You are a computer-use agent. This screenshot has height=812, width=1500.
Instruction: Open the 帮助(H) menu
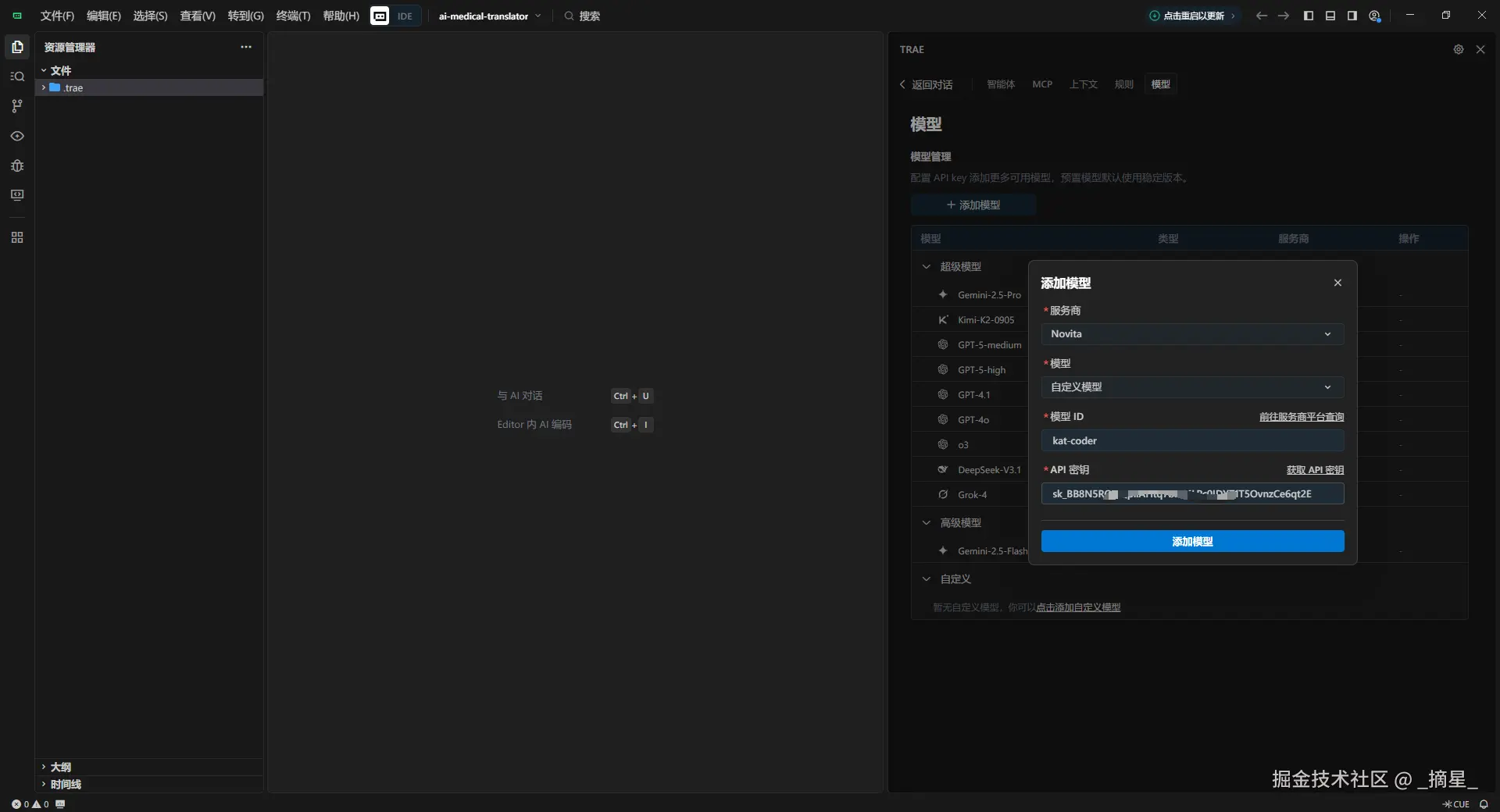(x=341, y=16)
